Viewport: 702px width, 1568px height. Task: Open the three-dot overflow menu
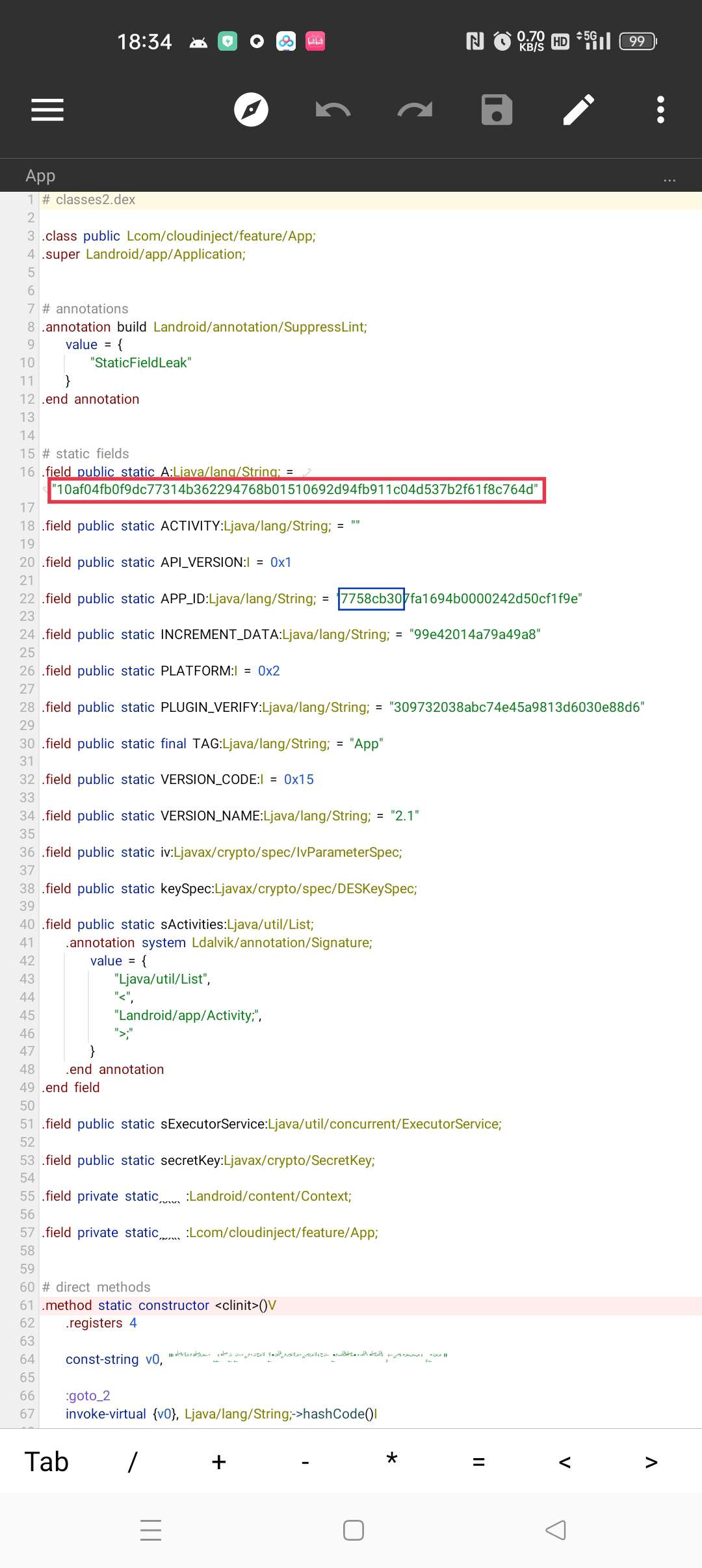[x=660, y=110]
